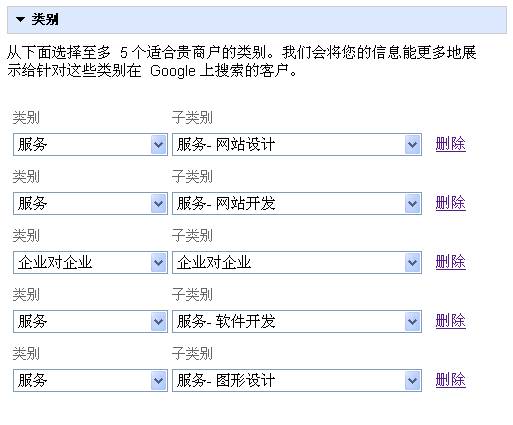The image size is (513, 425).
Task: Open the second row 服务 category dropdown arrow
Action: (159, 204)
